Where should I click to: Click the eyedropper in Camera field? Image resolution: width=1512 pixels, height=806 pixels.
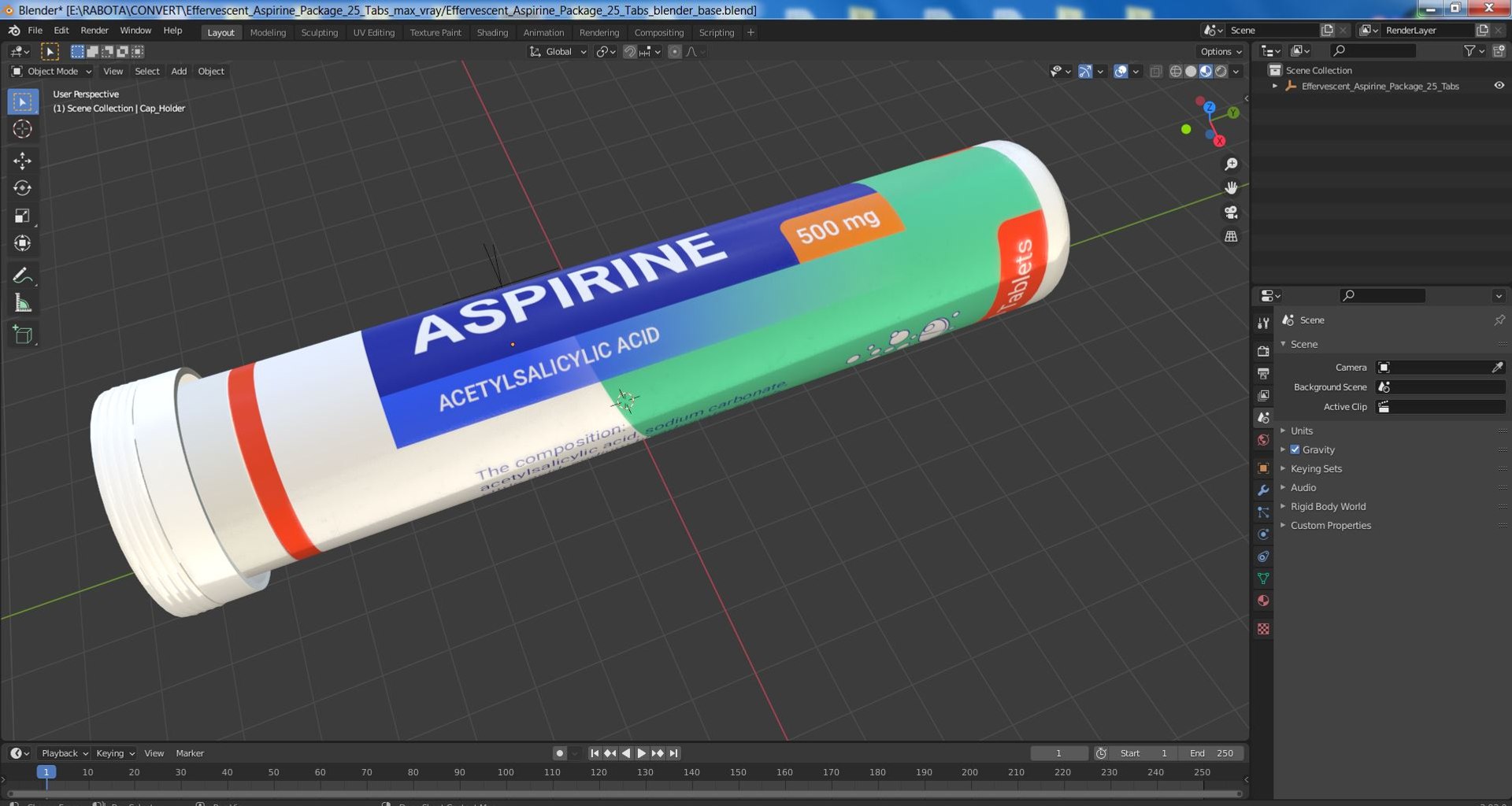[1497, 368]
